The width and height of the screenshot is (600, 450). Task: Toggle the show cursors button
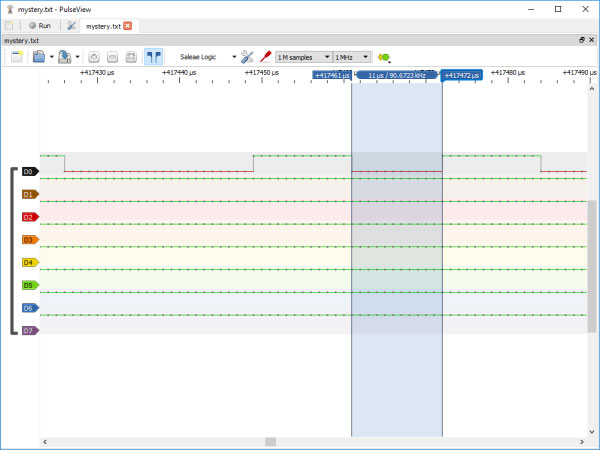153,57
